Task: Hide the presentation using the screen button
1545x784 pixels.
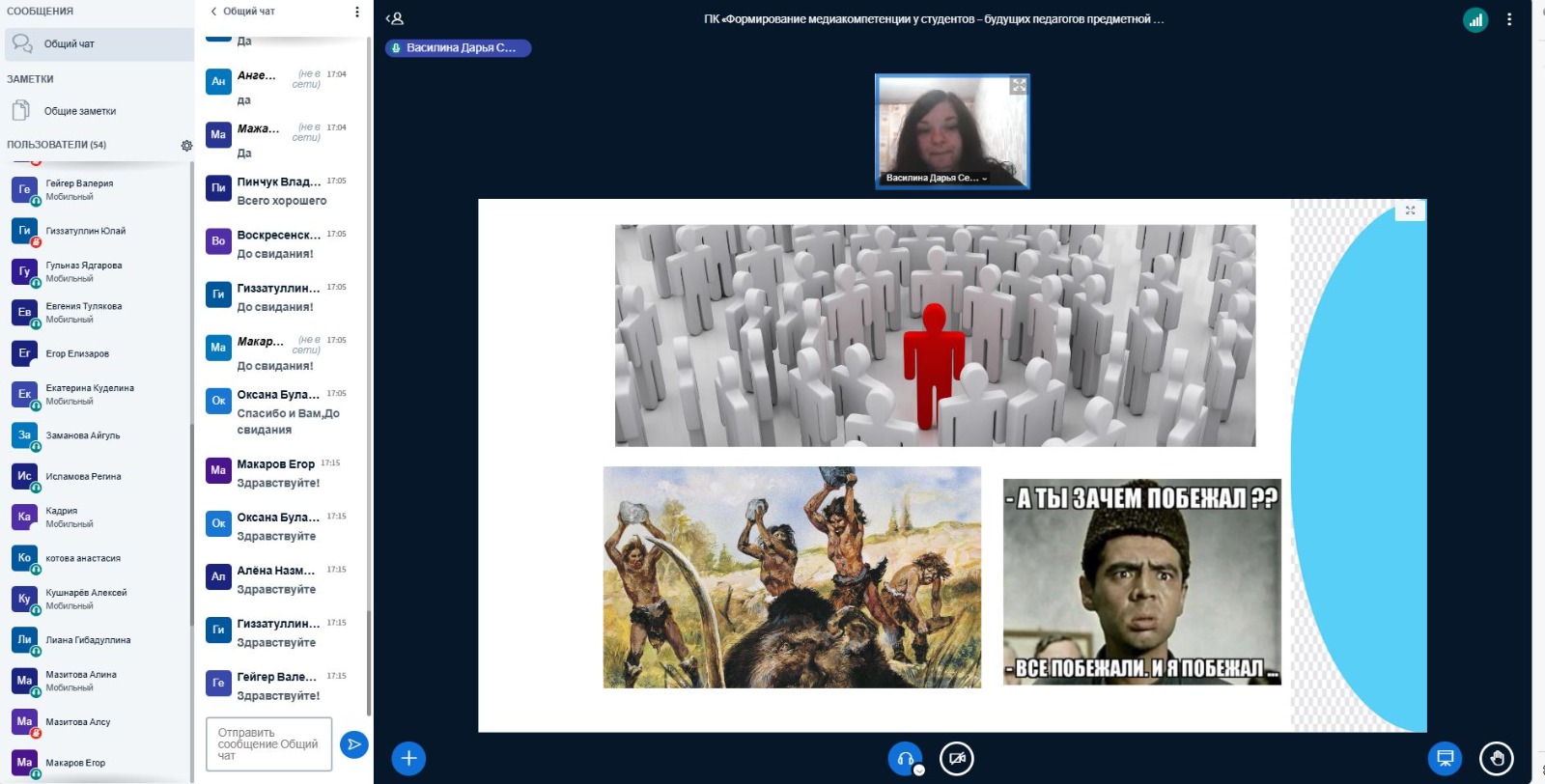Action: pyautogui.click(x=1445, y=758)
